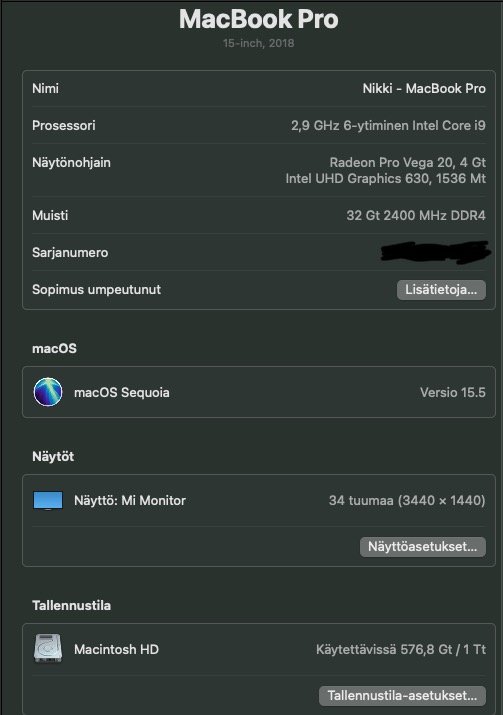Screen dimensions: 503x715
Task: Click the Mi Monitor display icon
Action: pyautogui.click(x=48, y=500)
